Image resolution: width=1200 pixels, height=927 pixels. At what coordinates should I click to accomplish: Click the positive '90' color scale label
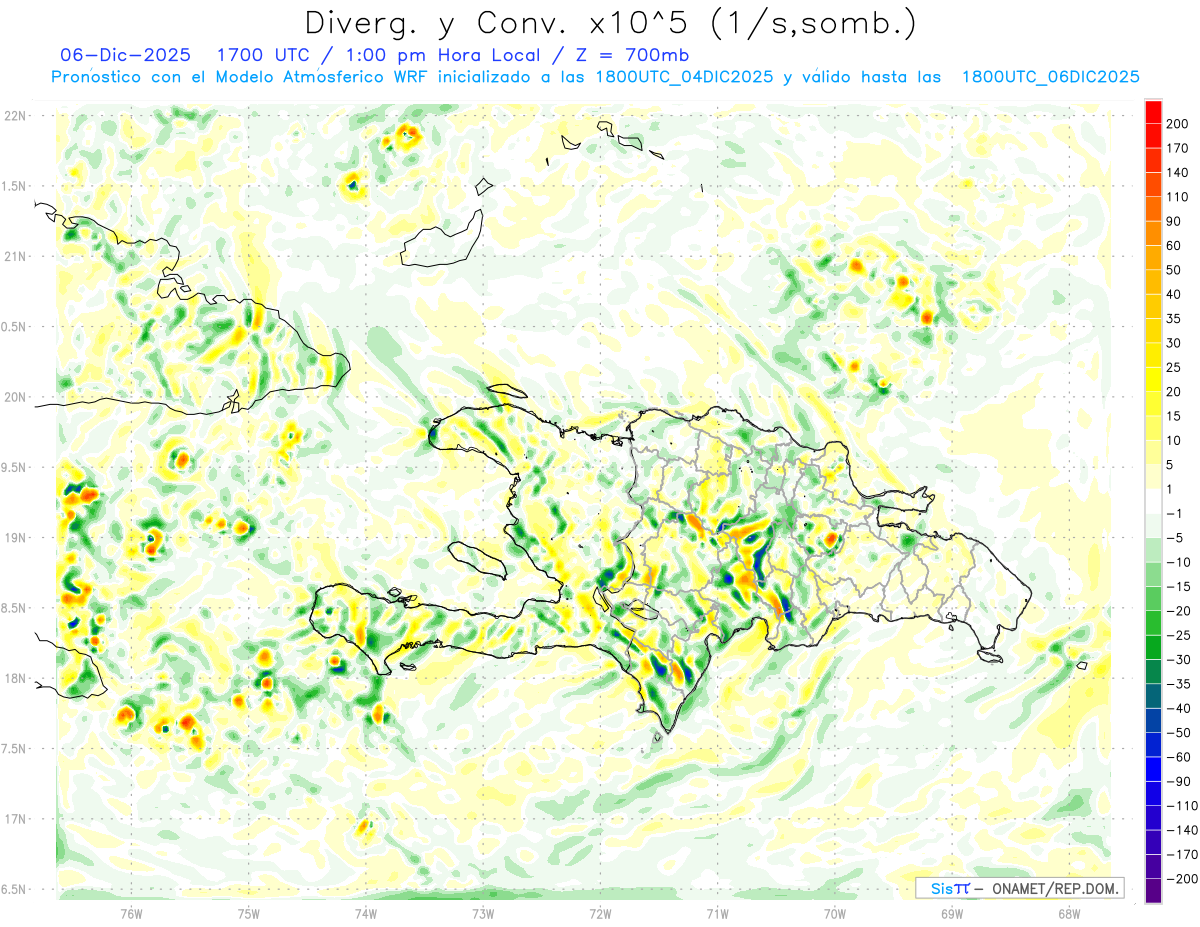coord(1174,222)
